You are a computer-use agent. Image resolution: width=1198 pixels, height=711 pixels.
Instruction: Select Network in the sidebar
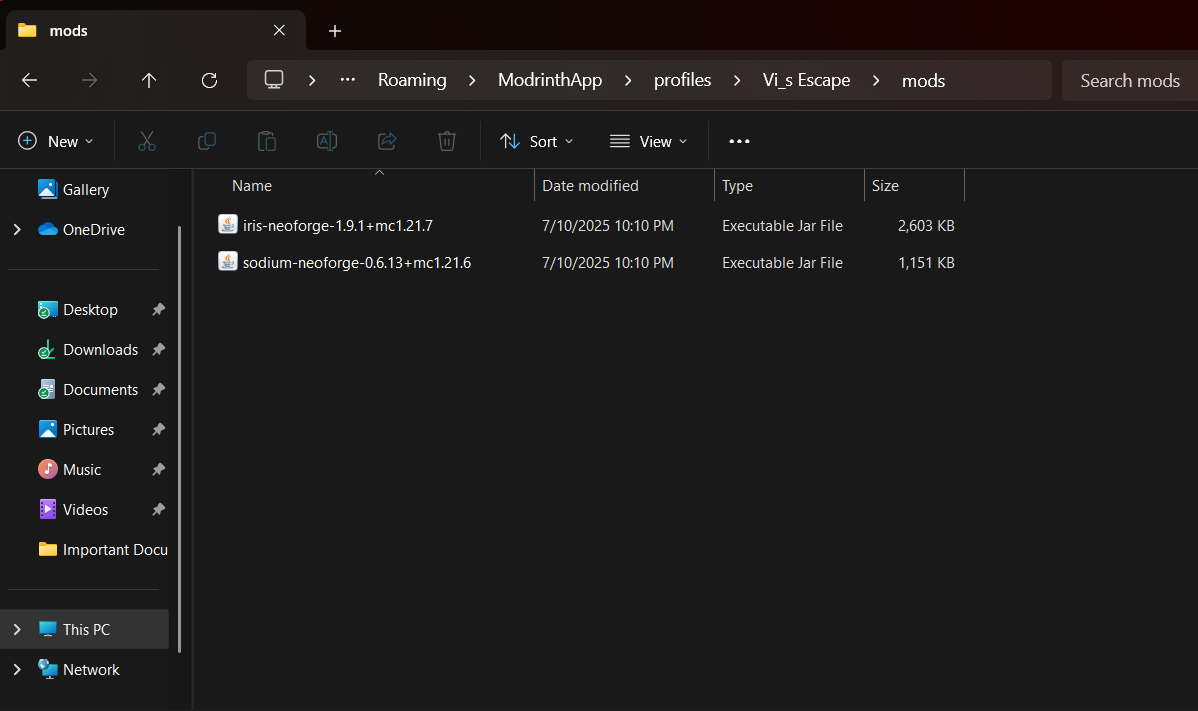pos(91,669)
